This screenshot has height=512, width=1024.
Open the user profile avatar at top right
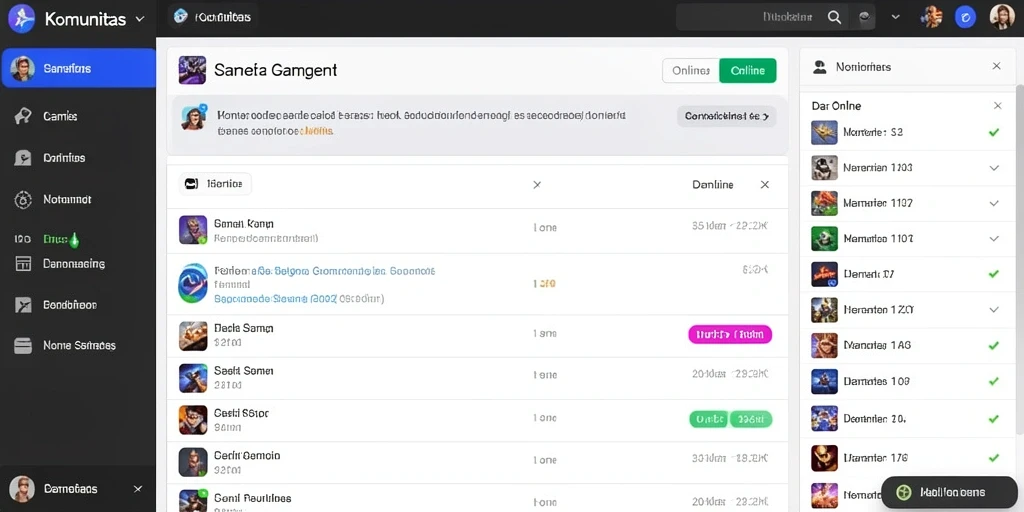tap(1002, 18)
